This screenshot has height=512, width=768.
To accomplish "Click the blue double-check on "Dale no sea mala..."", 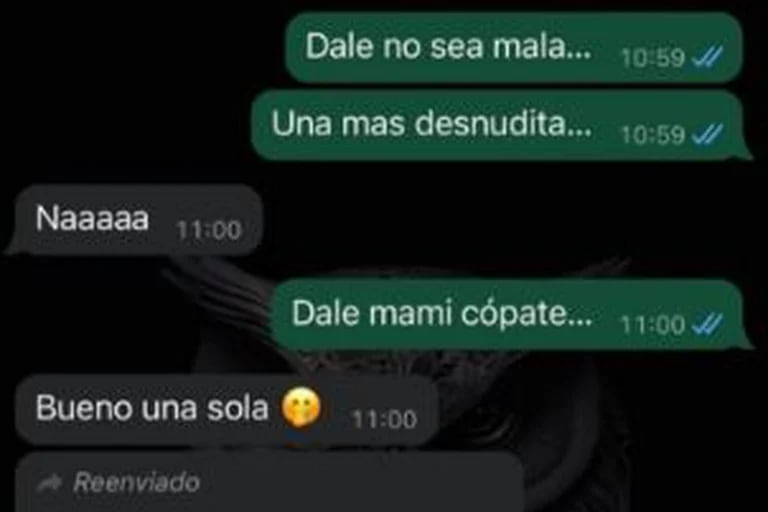I will [708, 57].
